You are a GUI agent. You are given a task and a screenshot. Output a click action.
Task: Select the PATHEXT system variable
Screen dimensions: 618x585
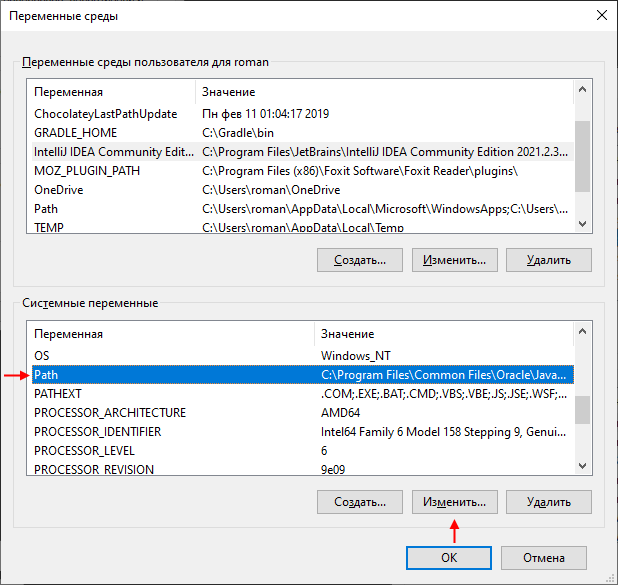click(303, 393)
